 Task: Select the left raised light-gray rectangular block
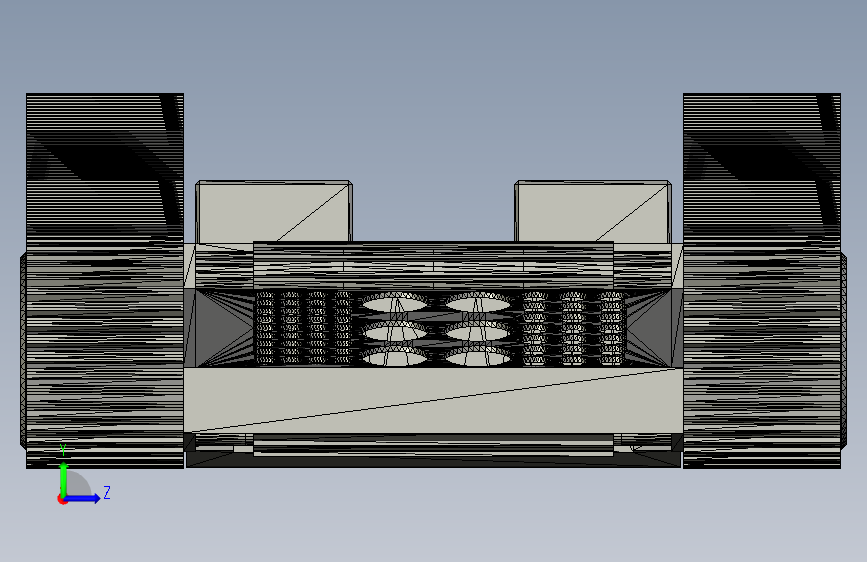(274, 211)
